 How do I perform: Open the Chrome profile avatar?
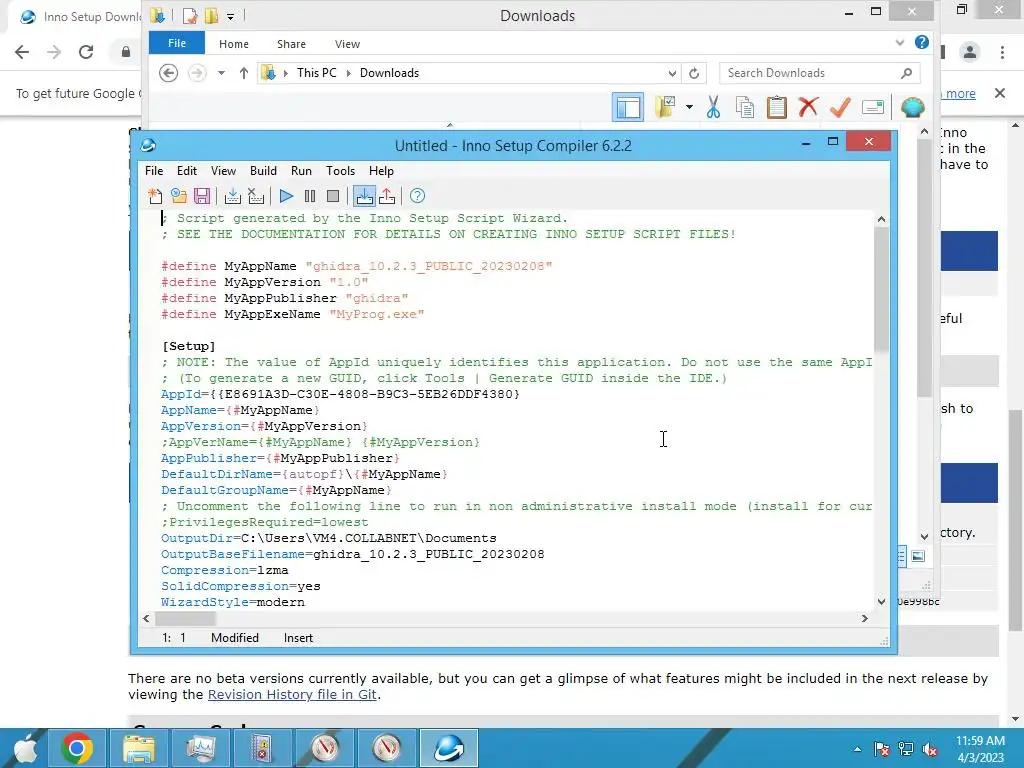[970, 52]
